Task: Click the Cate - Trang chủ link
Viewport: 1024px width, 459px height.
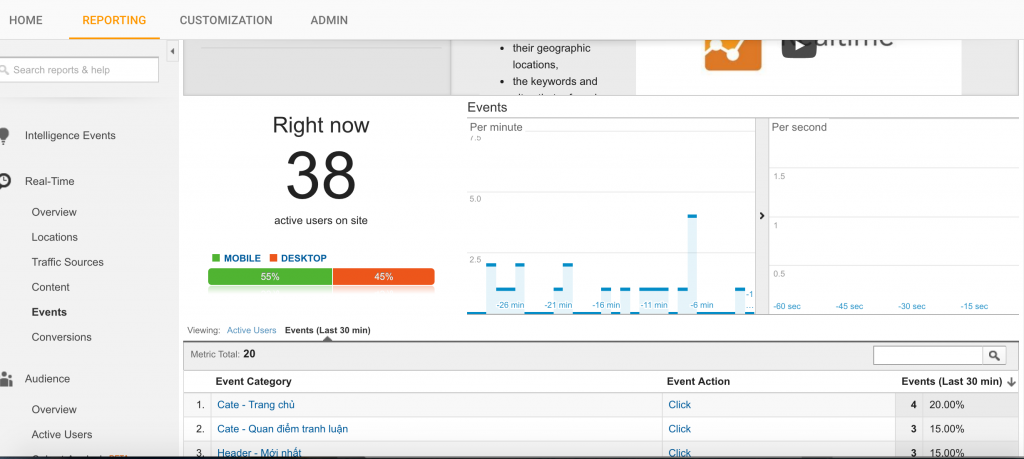Action: click(256, 405)
